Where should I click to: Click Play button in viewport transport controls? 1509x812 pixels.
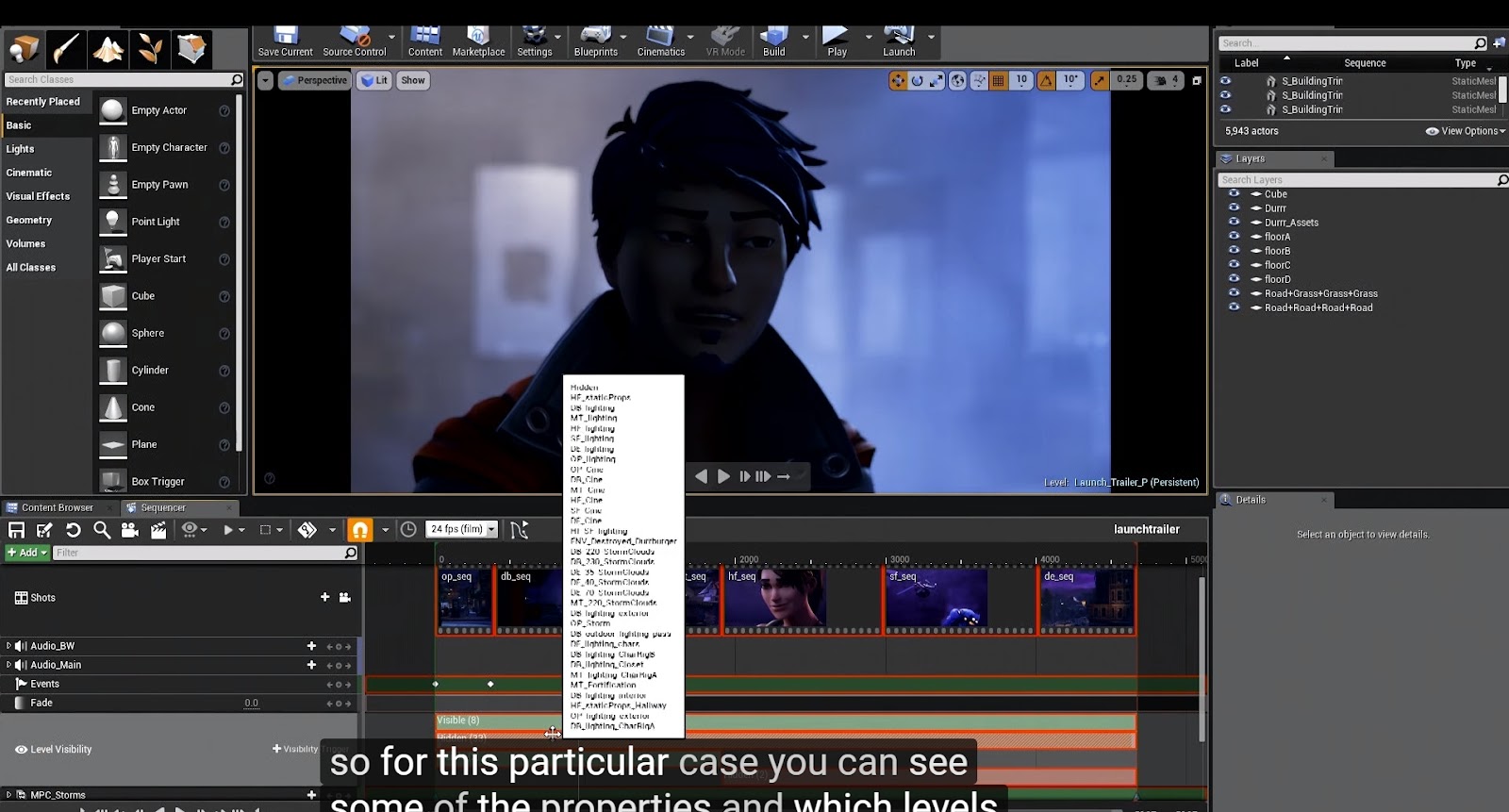pos(723,476)
